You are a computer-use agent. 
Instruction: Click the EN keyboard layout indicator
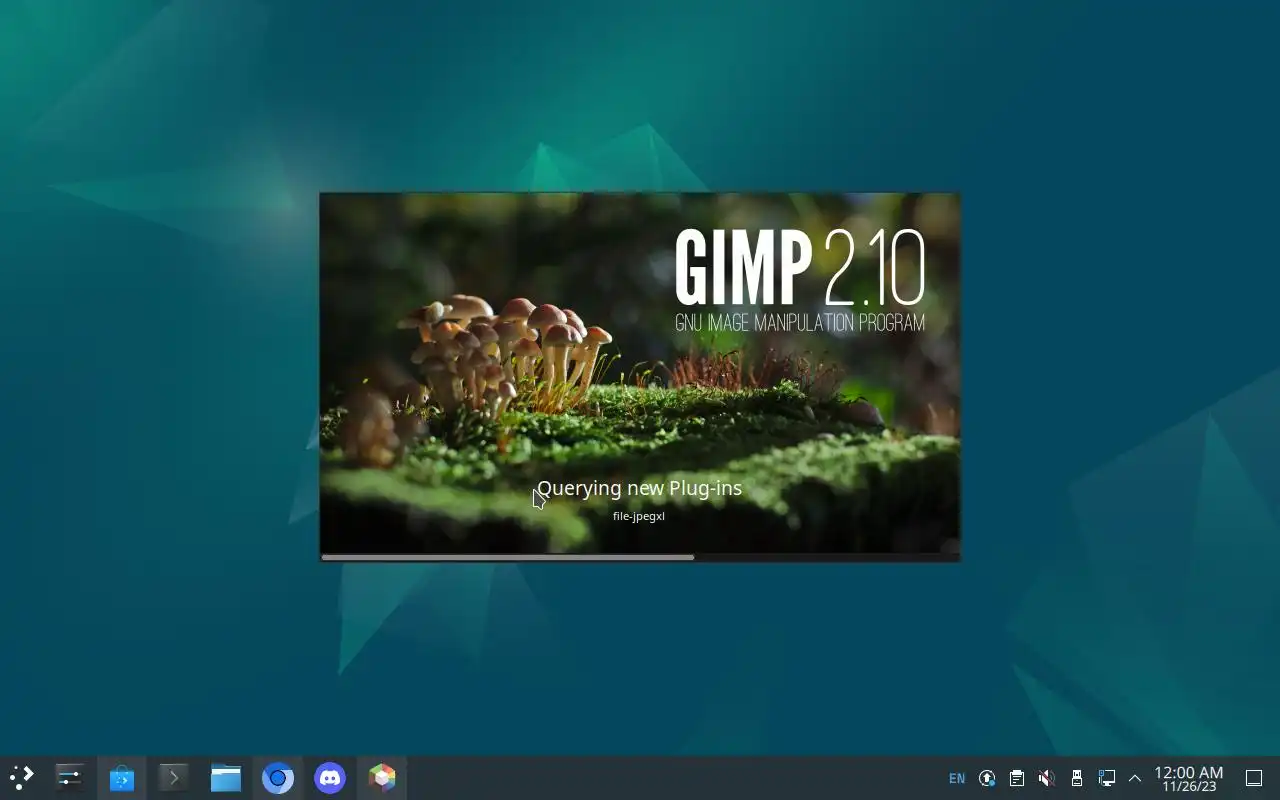tap(957, 778)
